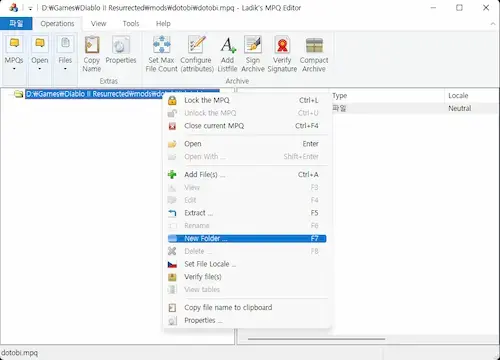
Task: Click the Type column header
Action: tap(387, 96)
